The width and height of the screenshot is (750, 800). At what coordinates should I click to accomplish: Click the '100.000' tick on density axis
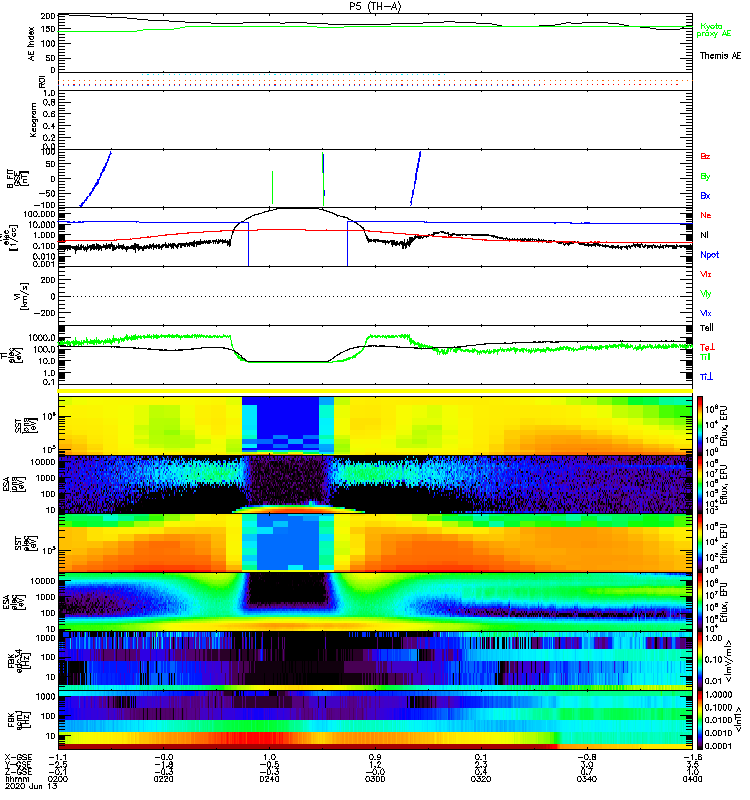click(42, 214)
